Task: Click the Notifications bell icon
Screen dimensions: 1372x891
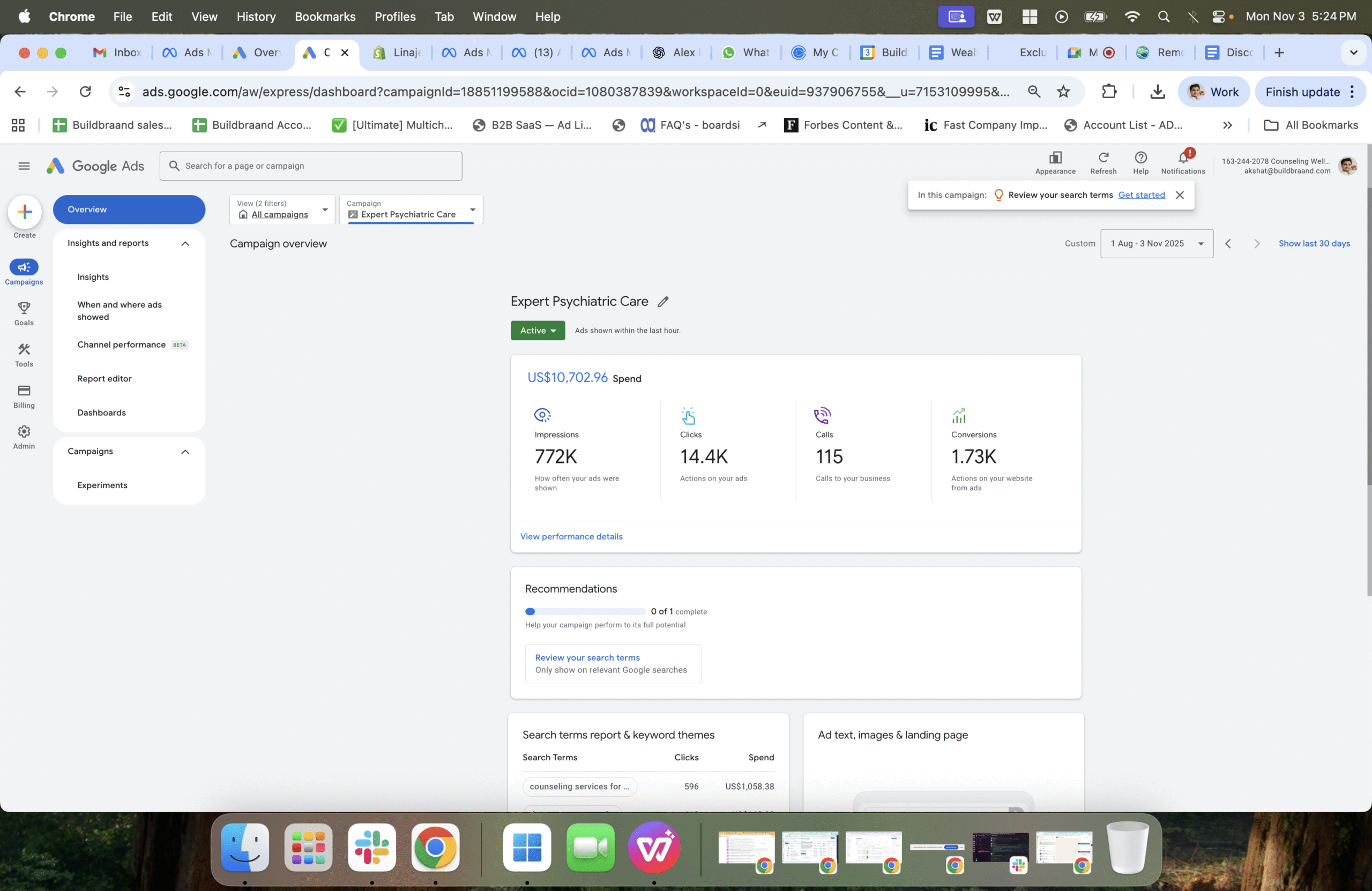Action: pyautogui.click(x=1183, y=158)
